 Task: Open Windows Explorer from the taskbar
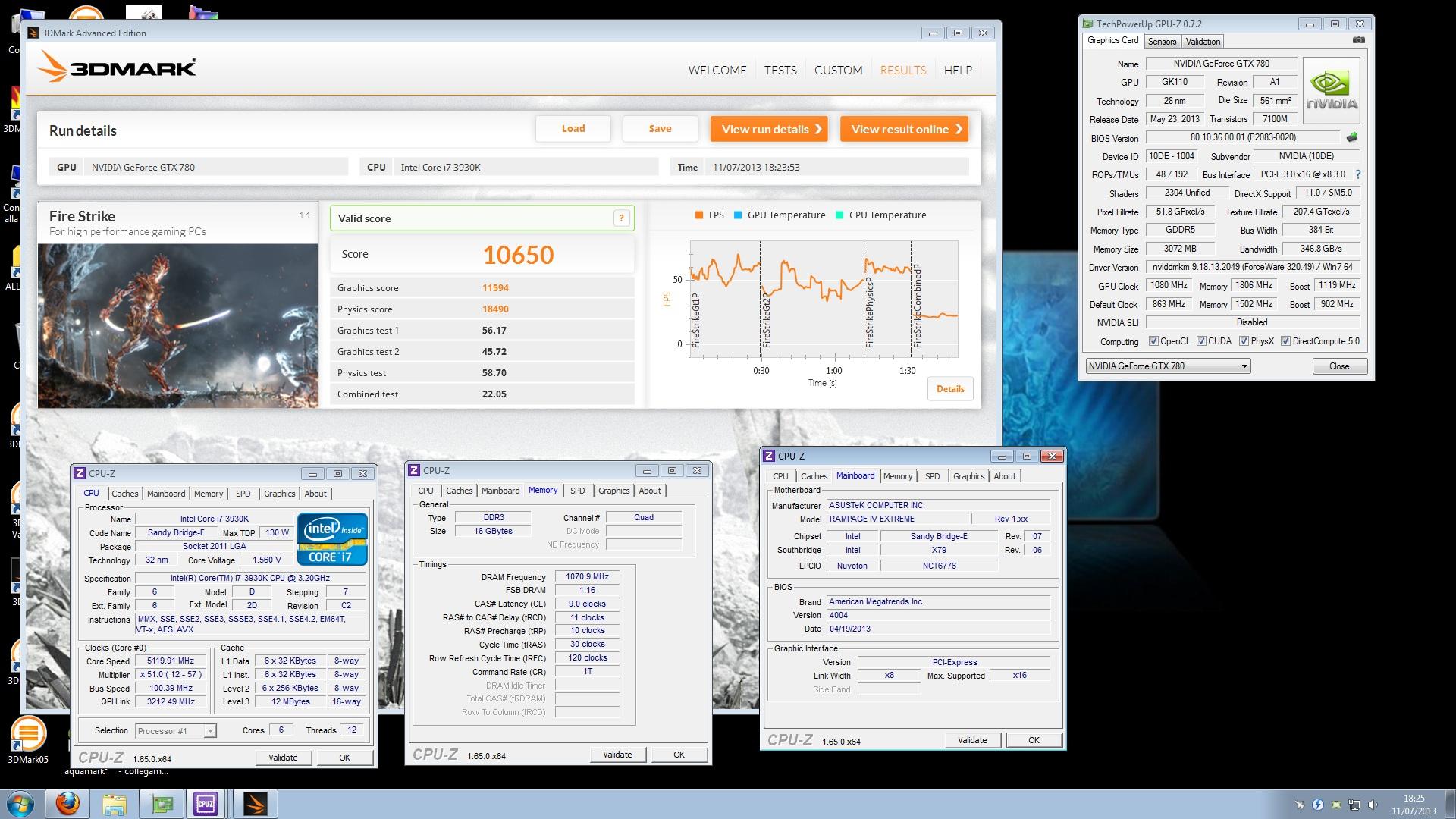115,804
